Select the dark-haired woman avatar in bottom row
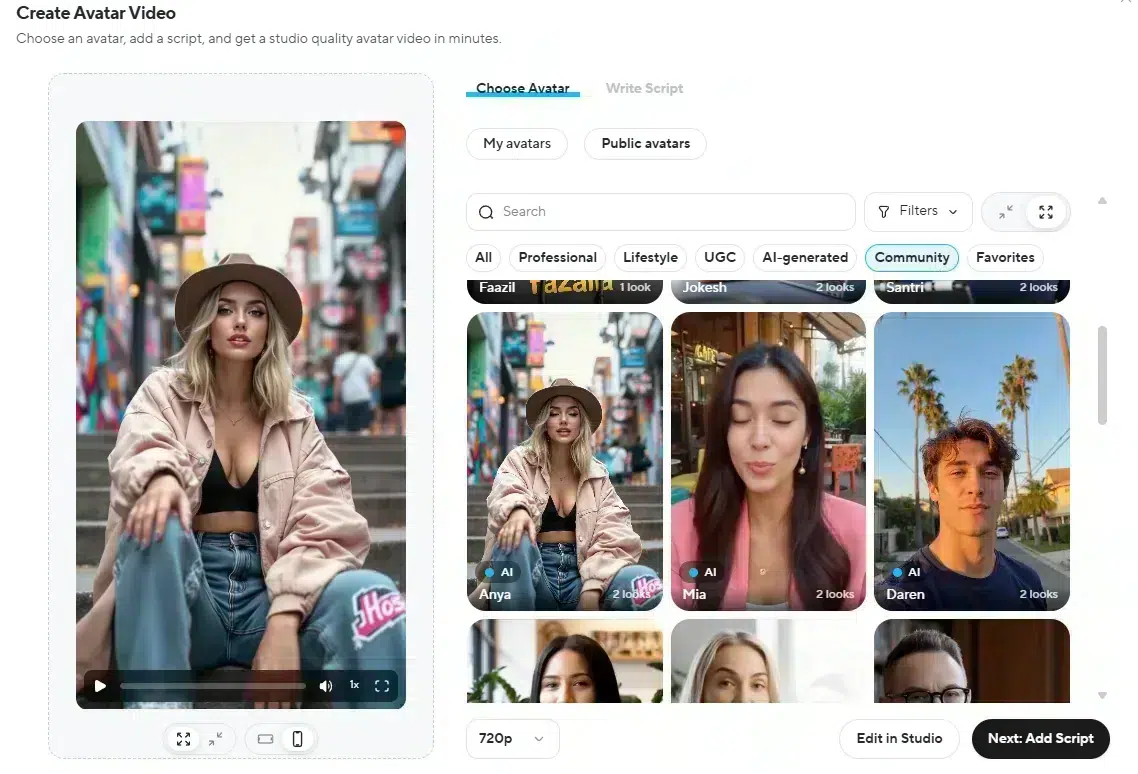Screen dimensions: 1138x774 [x=565, y=661]
